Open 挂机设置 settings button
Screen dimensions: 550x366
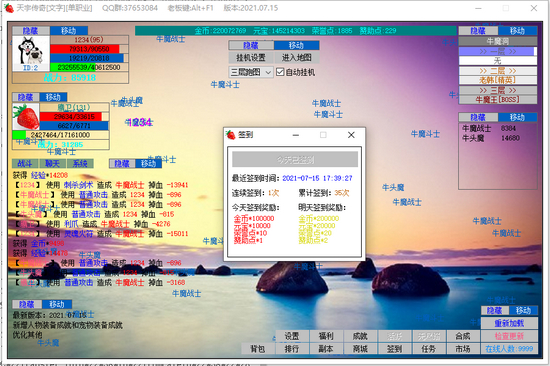click(251, 58)
